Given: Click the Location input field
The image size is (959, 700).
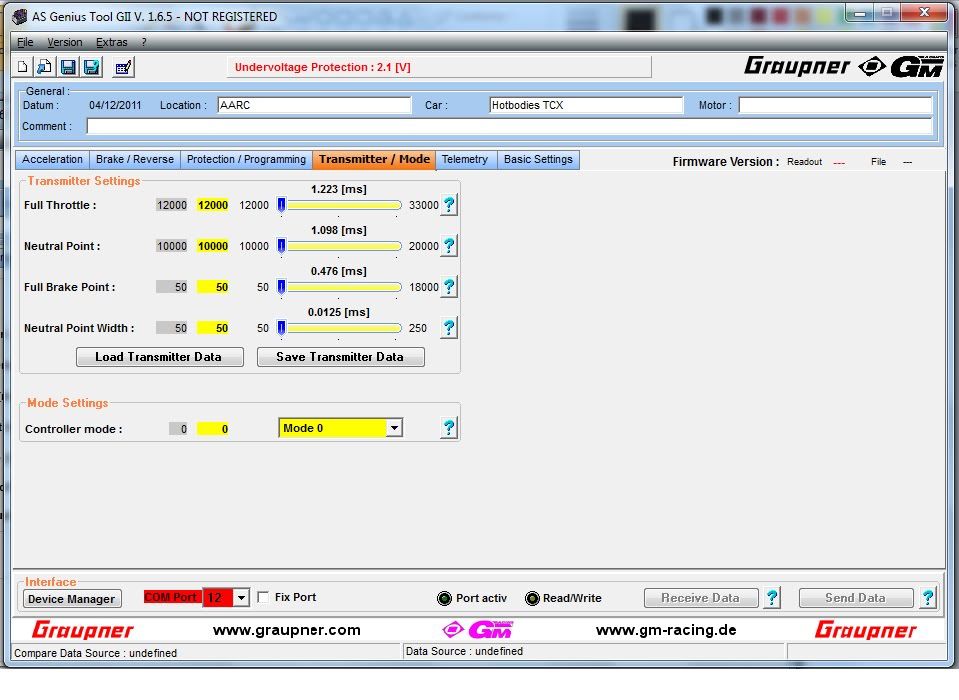Looking at the screenshot, I should click(314, 105).
